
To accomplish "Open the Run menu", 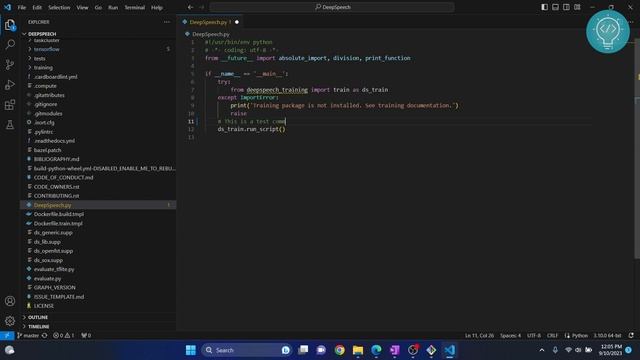I will click(113, 7).
